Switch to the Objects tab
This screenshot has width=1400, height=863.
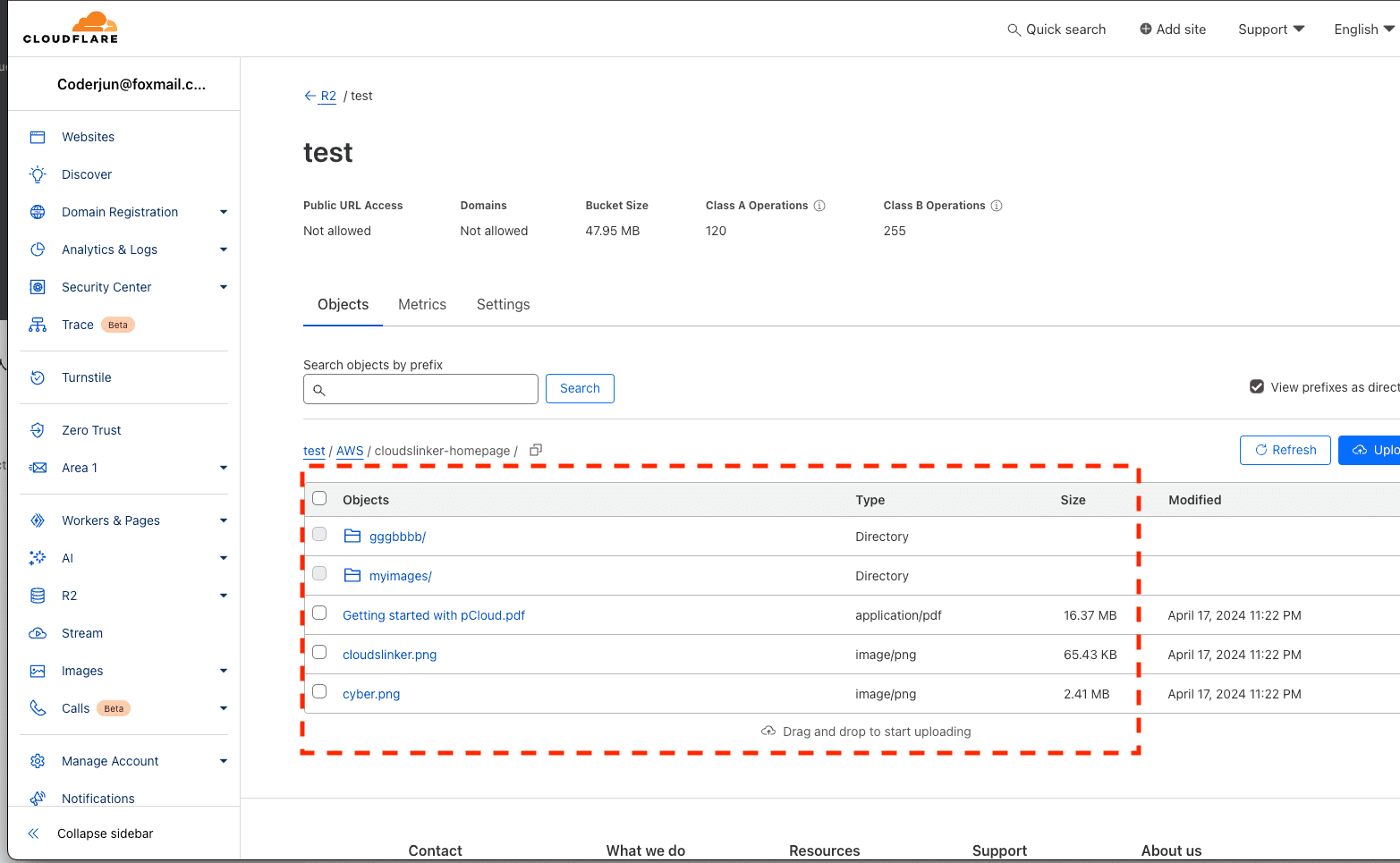343,305
